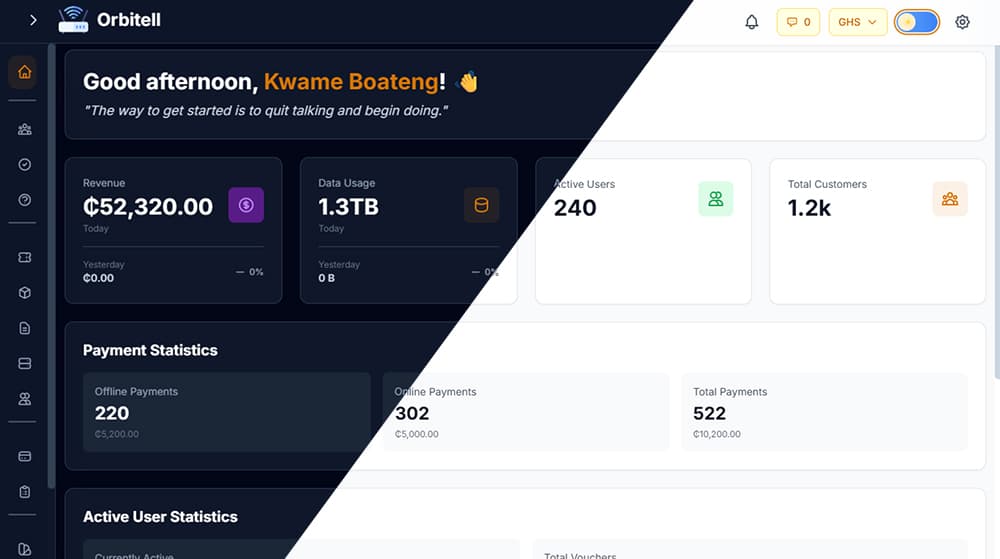The width and height of the screenshot is (1000, 559).
Task: Open the two-users sidebar icon
Action: 24,399
